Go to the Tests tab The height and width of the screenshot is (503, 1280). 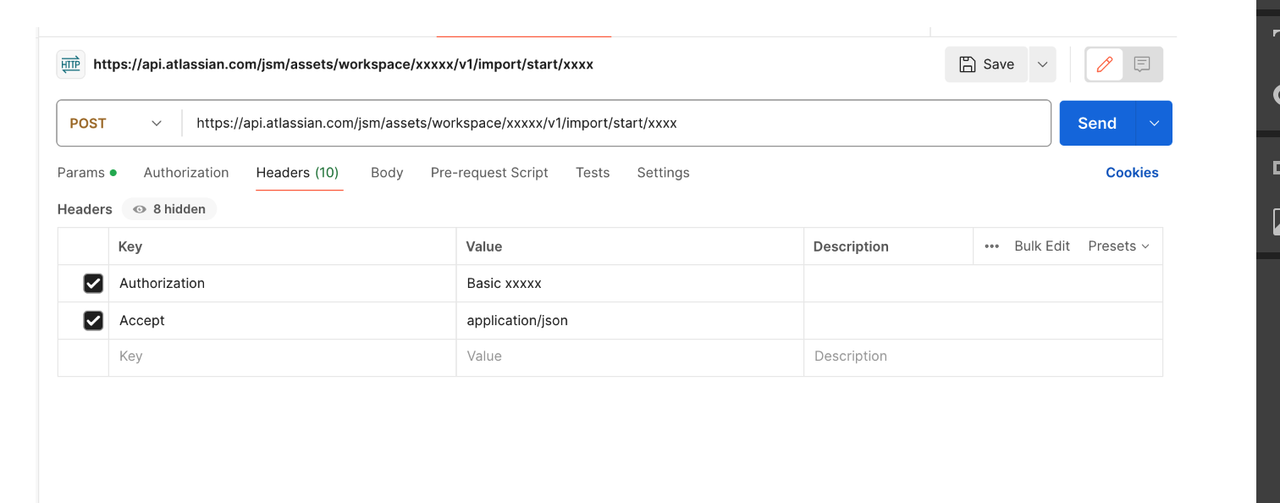(593, 172)
